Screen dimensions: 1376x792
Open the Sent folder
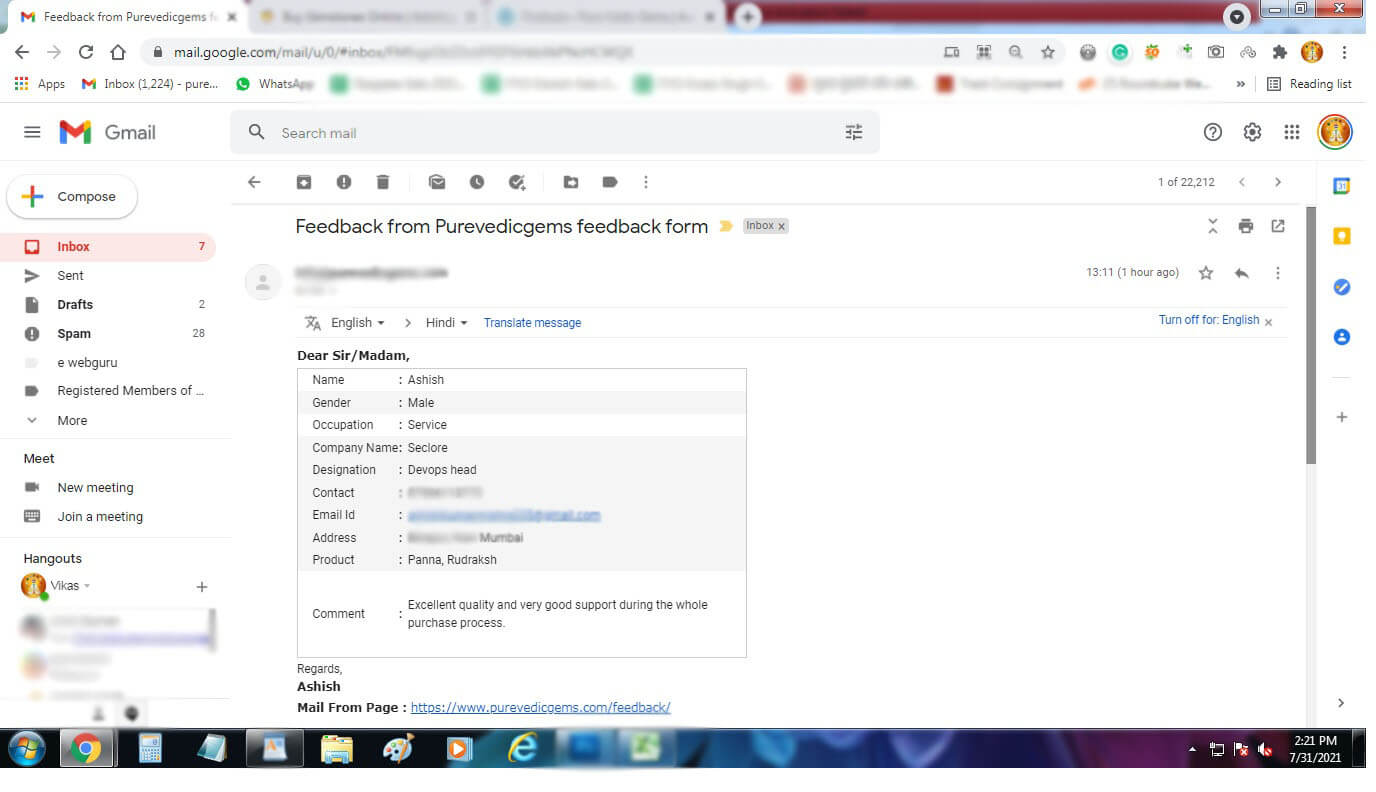tap(70, 275)
